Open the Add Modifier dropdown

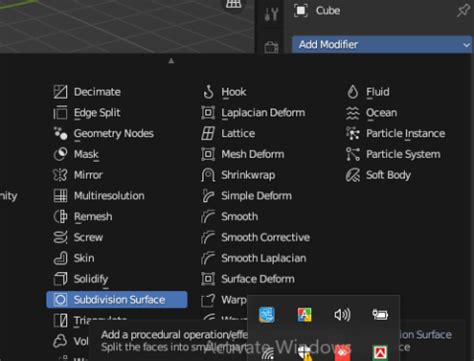click(x=382, y=44)
